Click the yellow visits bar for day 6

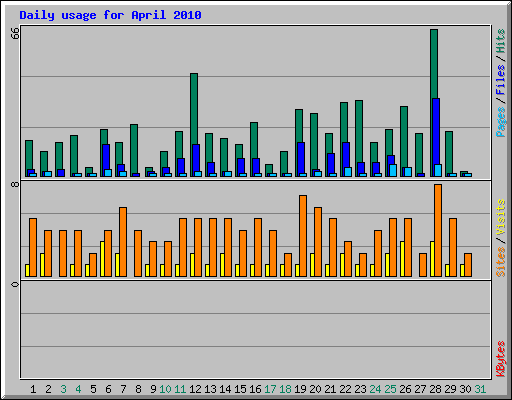tap(102, 259)
